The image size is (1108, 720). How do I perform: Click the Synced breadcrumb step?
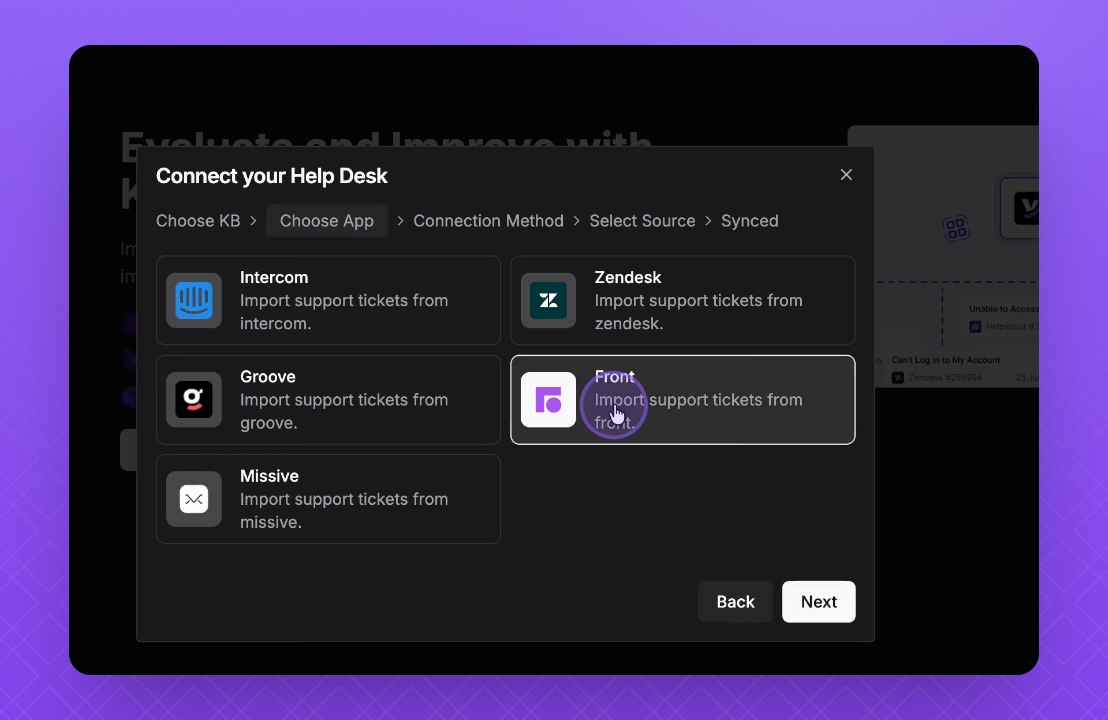click(749, 221)
